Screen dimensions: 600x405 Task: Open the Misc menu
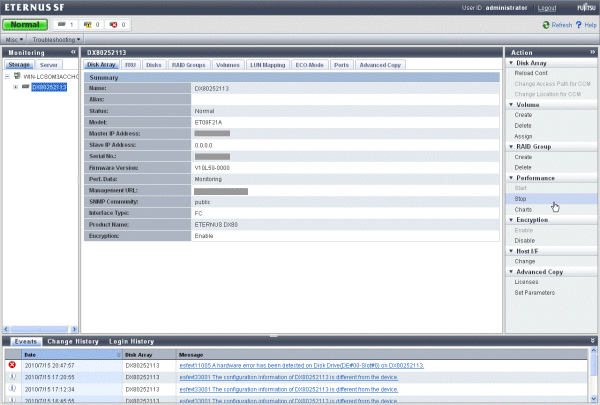coord(14,39)
